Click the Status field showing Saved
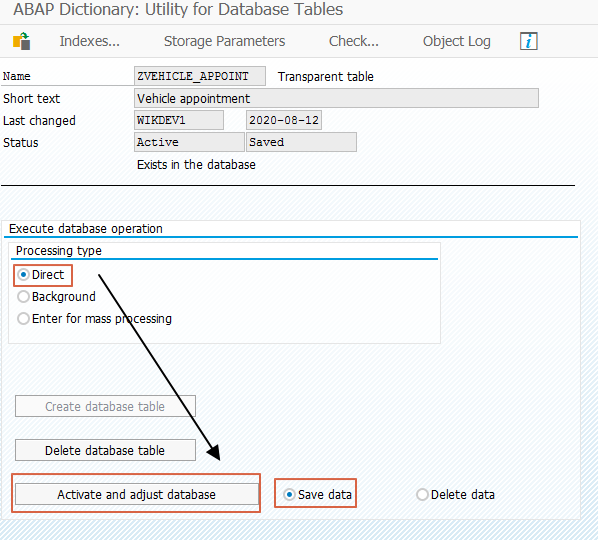 tap(301, 142)
